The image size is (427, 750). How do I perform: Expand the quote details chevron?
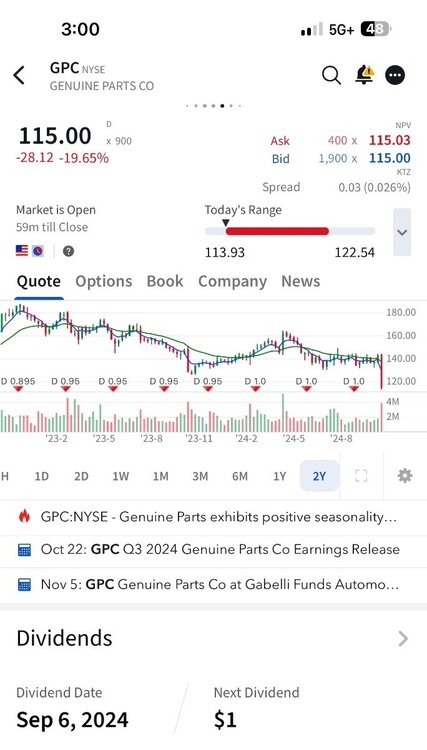point(402,232)
